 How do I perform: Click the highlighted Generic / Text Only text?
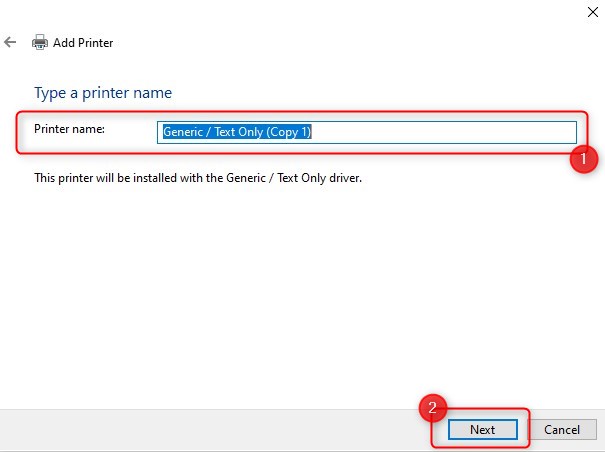pyautogui.click(x=237, y=132)
